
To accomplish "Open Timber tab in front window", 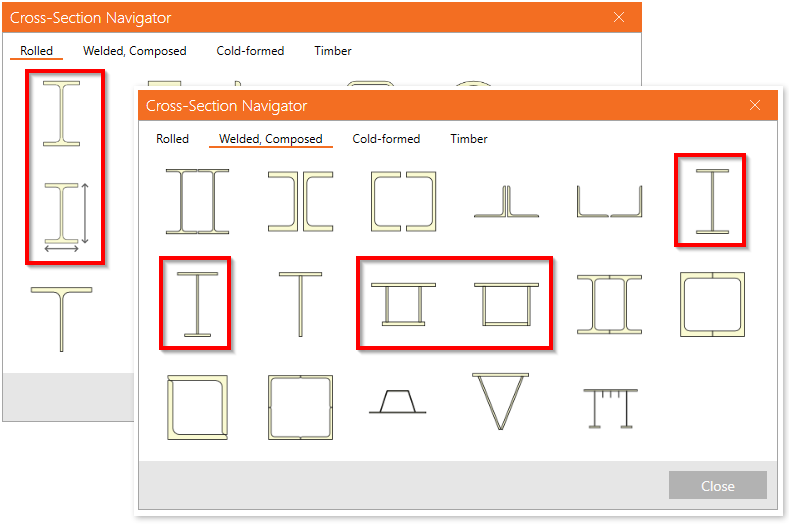I will pos(468,139).
